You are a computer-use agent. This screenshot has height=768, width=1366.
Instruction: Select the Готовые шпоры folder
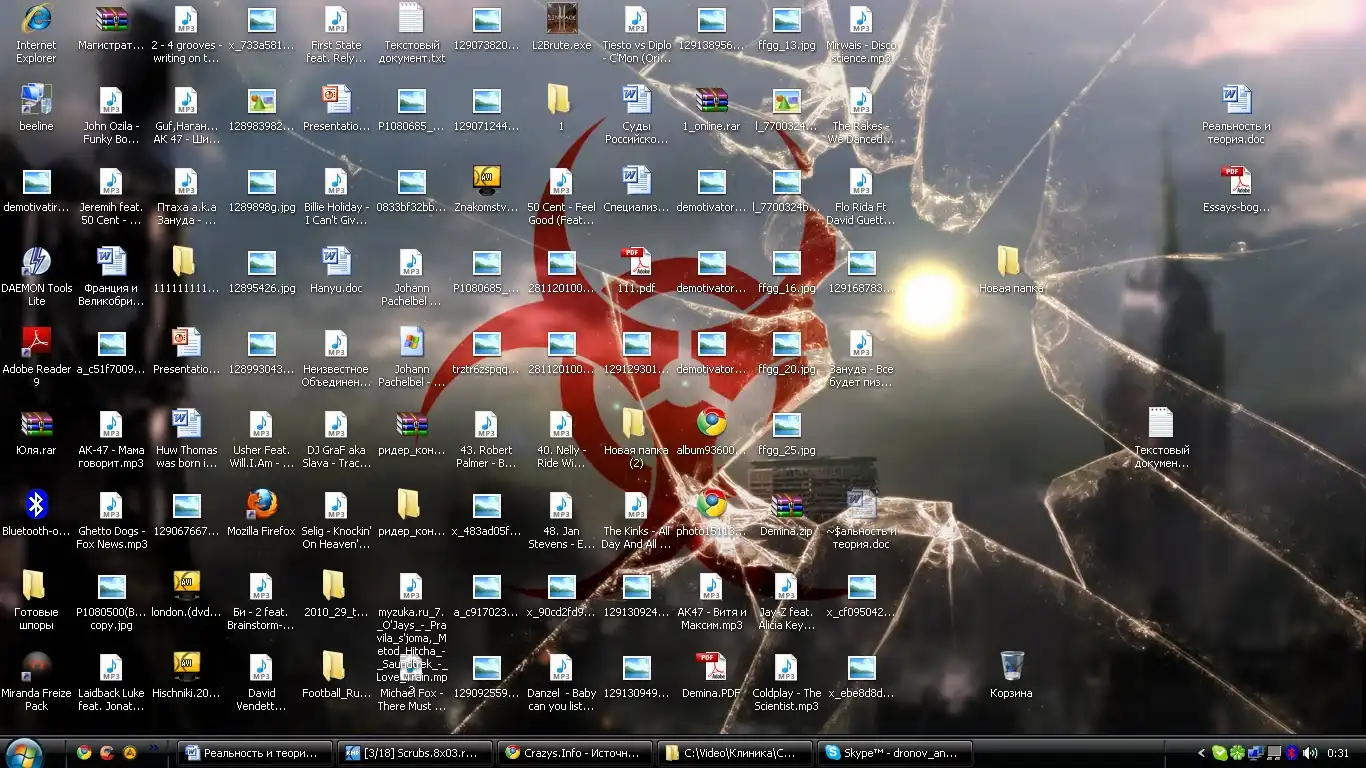pos(36,587)
